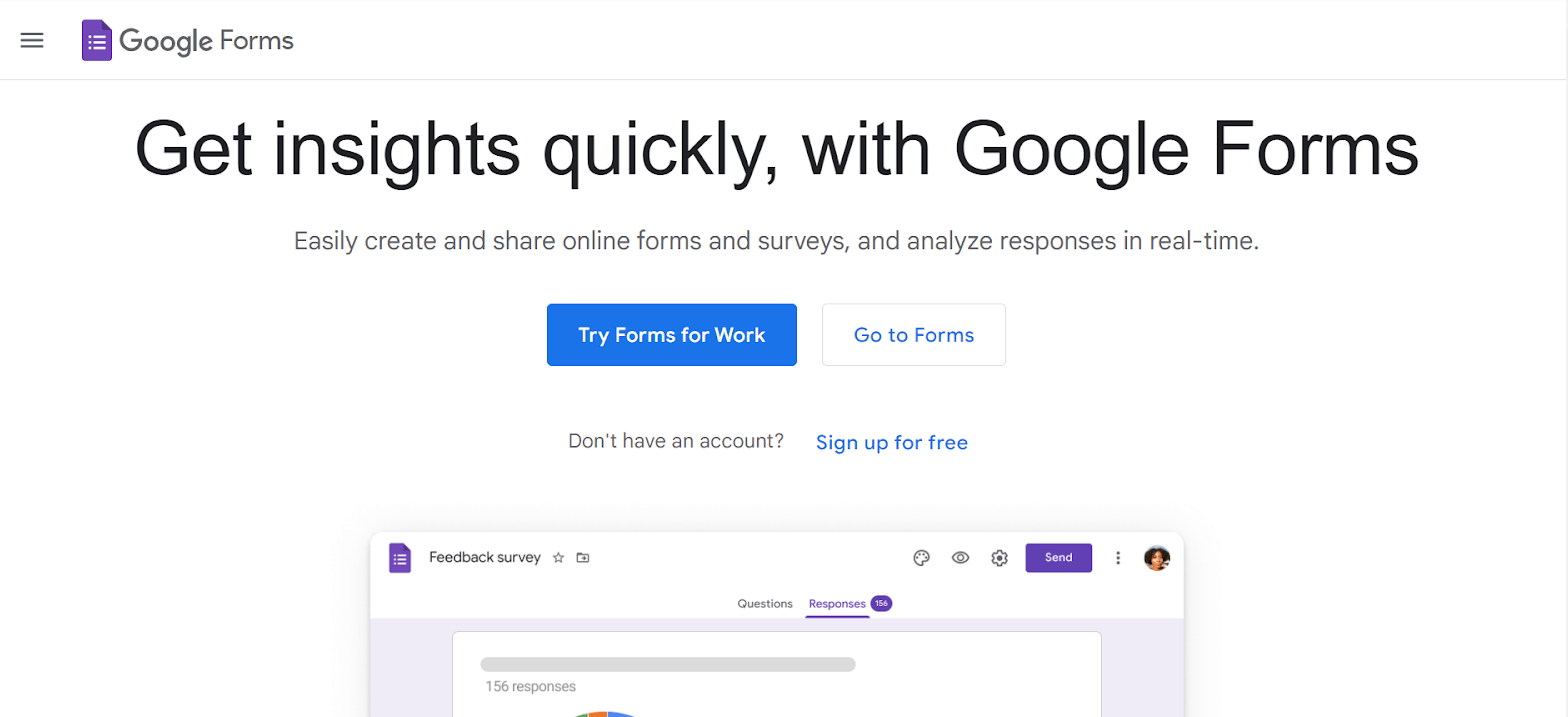Open the hamburger main menu
1568x717 pixels.
pyautogui.click(x=32, y=40)
